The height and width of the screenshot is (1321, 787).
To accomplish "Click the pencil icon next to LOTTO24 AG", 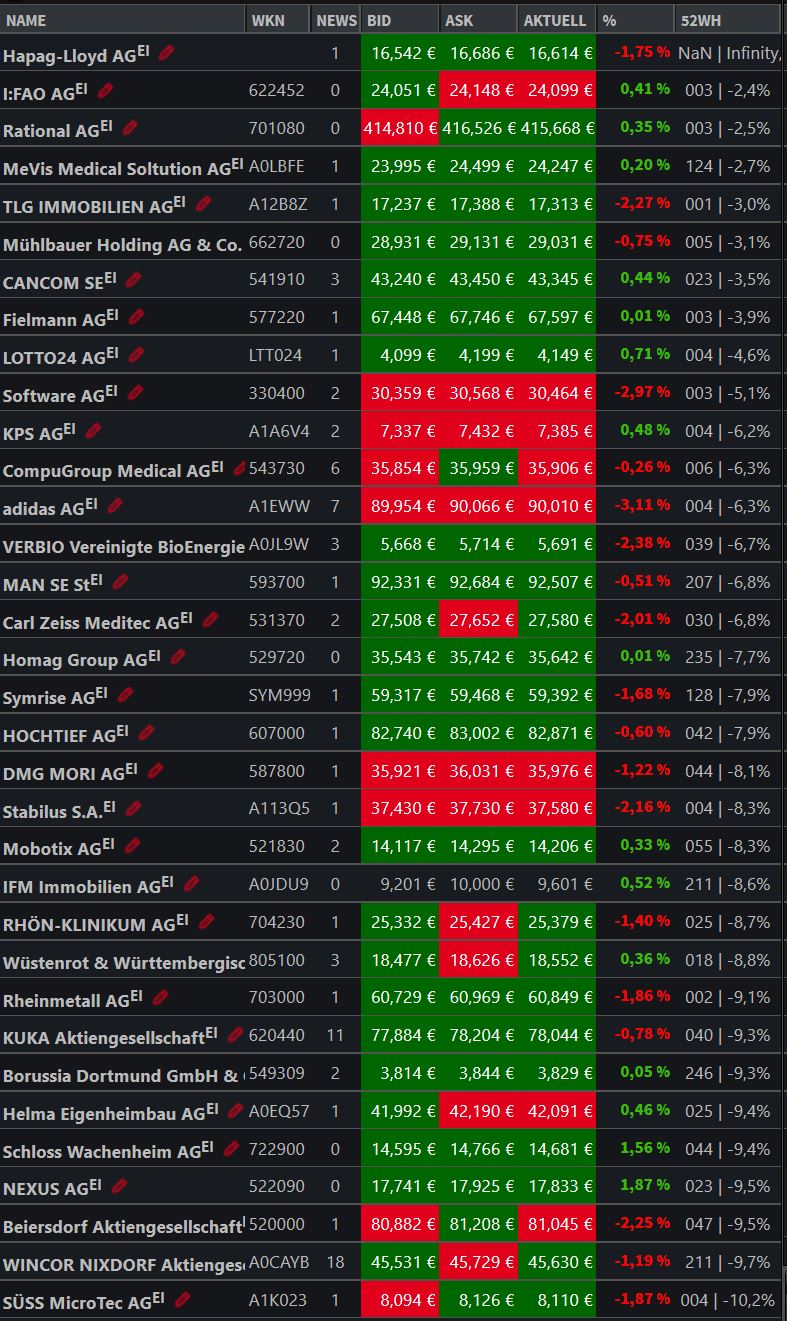I will tap(137, 354).
